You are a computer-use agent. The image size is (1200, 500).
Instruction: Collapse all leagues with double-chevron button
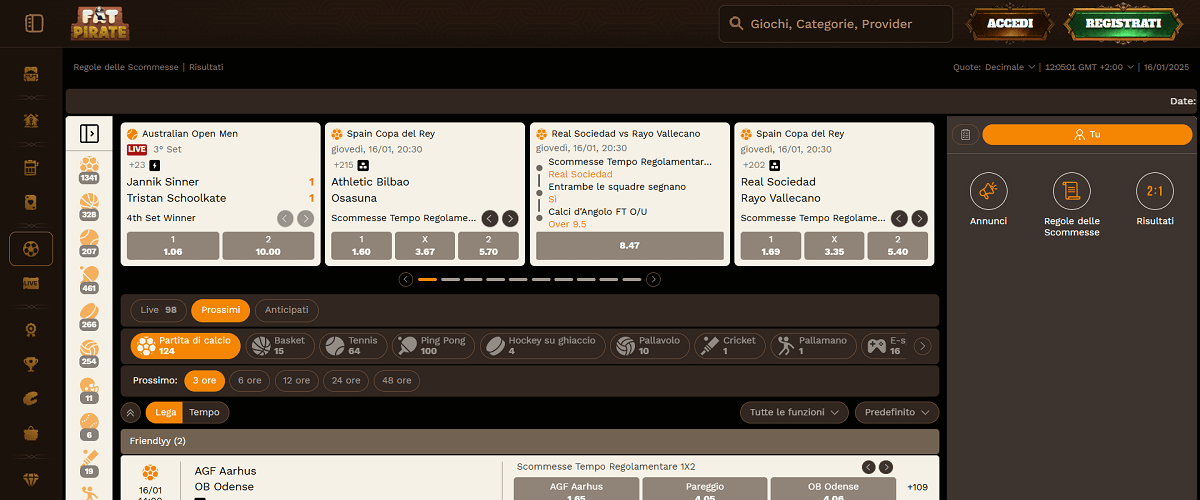131,412
